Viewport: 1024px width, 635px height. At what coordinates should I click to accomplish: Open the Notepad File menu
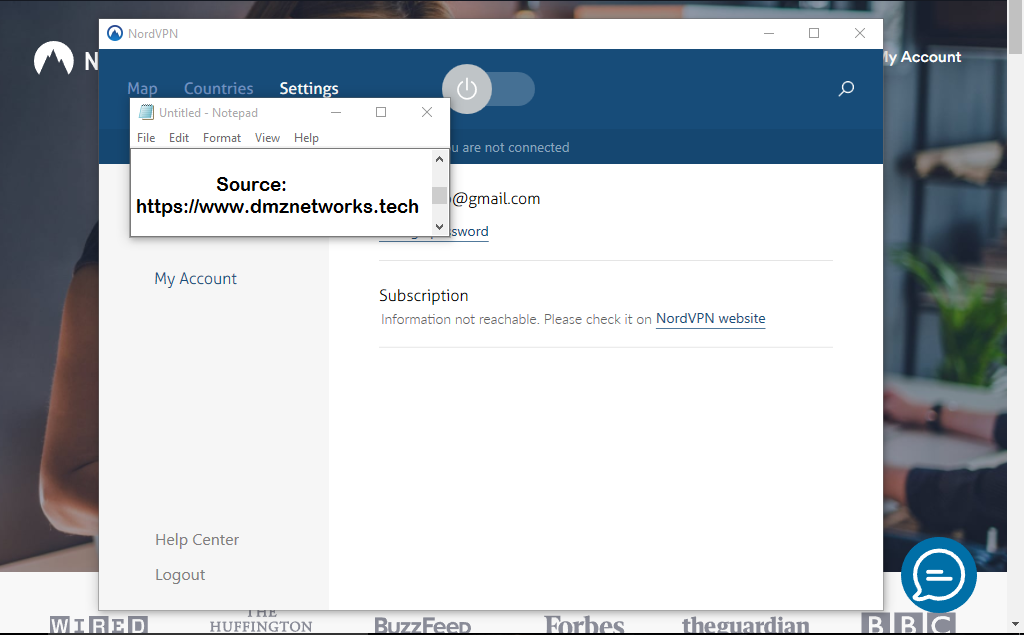click(x=146, y=138)
